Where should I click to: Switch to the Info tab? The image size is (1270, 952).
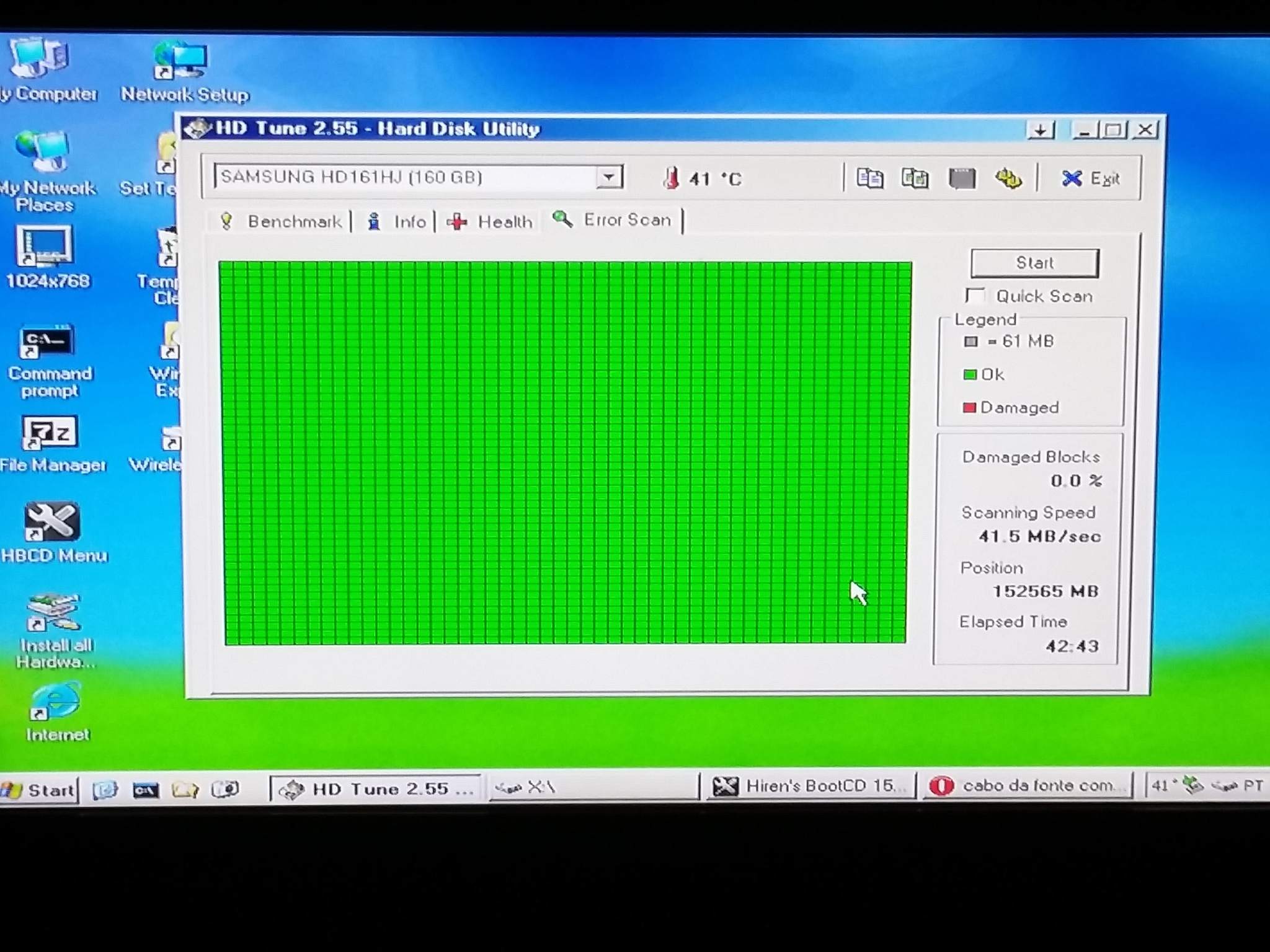coord(396,221)
